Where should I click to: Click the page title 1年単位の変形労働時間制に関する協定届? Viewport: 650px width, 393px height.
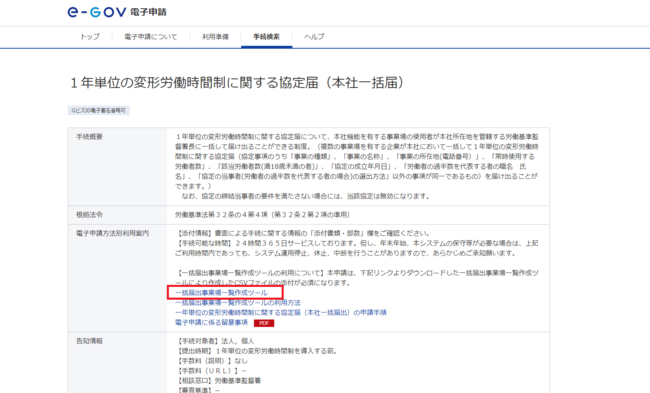click(237, 83)
